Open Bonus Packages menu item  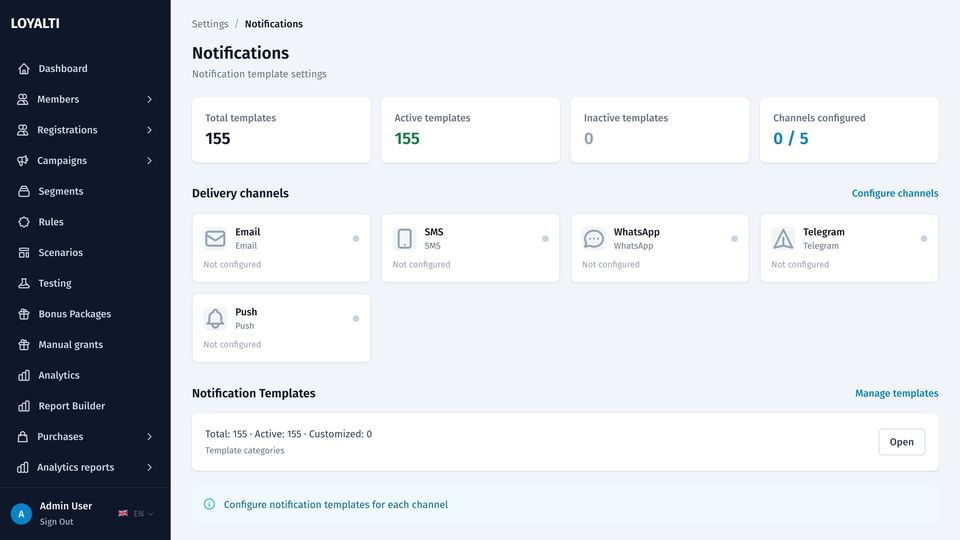point(85,313)
